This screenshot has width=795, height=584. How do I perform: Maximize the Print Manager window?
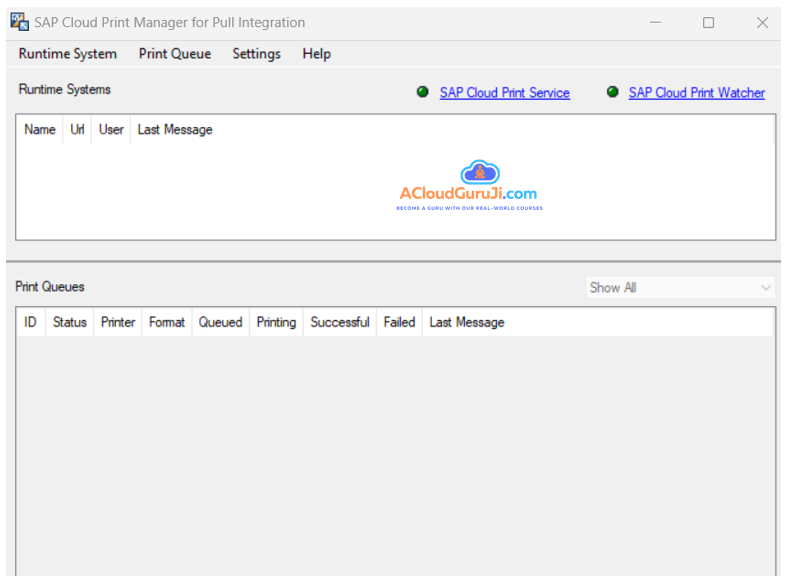click(708, 22)
